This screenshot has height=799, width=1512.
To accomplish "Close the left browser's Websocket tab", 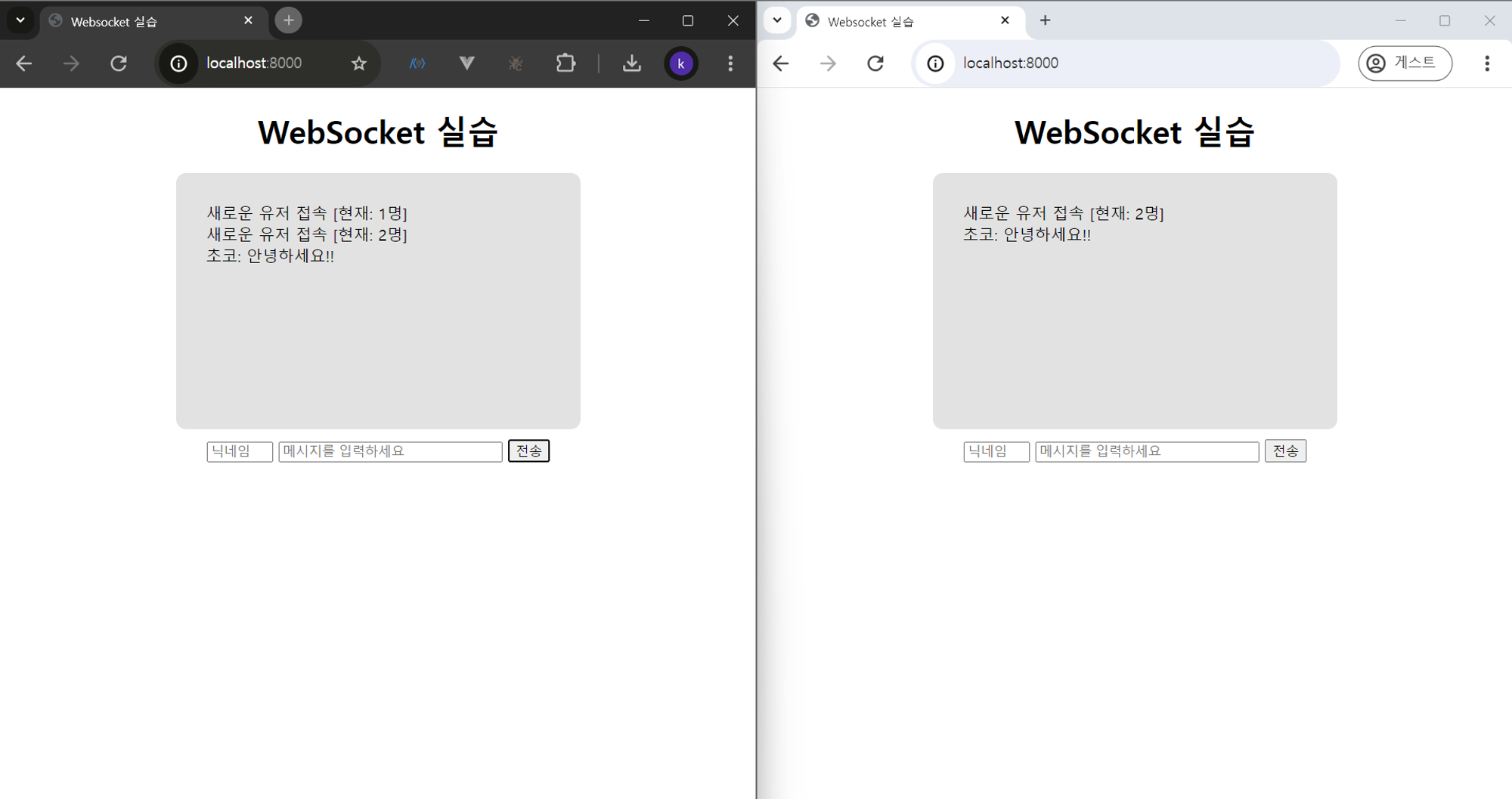I will (x=248, y=21).
